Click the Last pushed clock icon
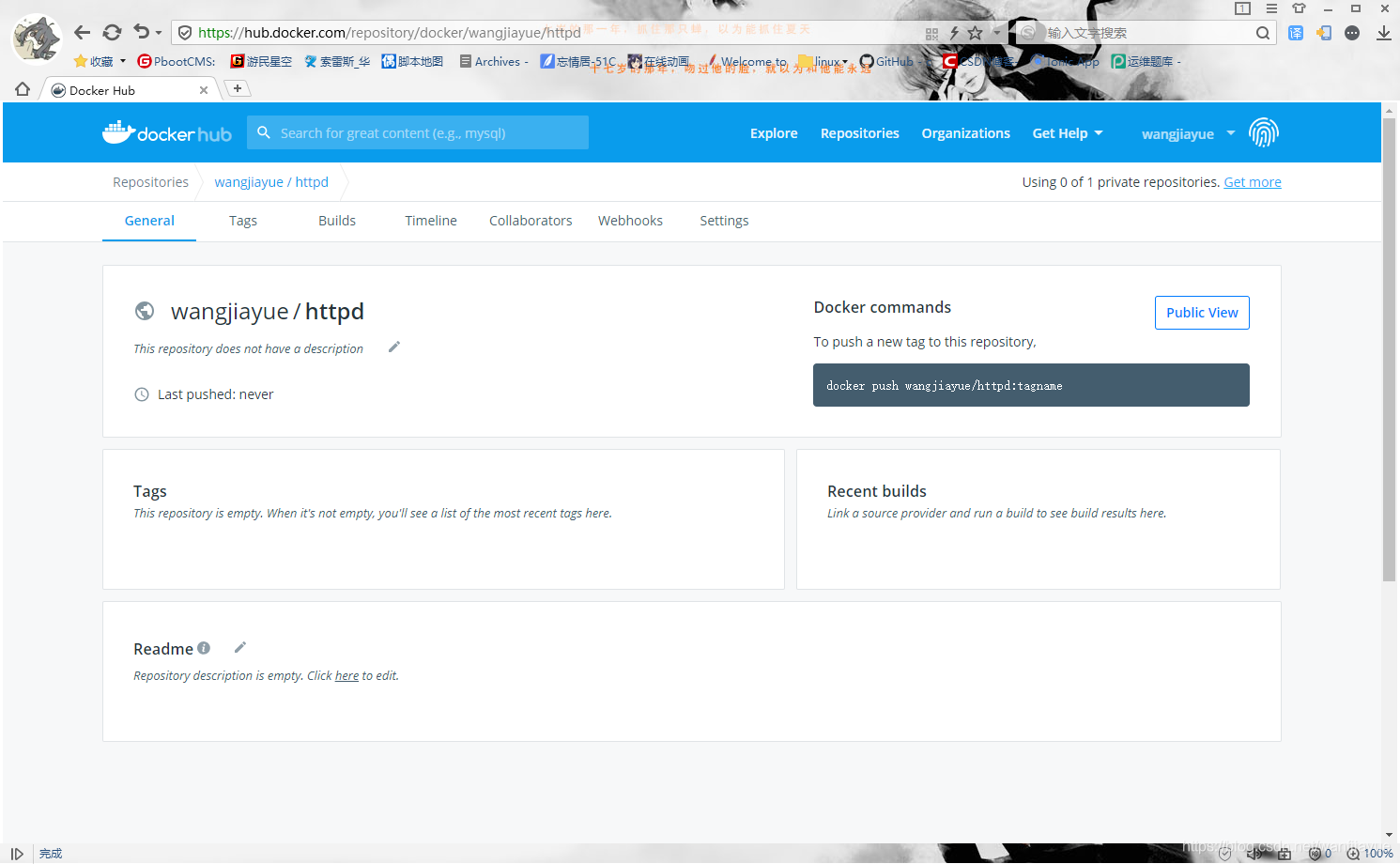This screenshot has width=1400, height=864. point(142,394)
